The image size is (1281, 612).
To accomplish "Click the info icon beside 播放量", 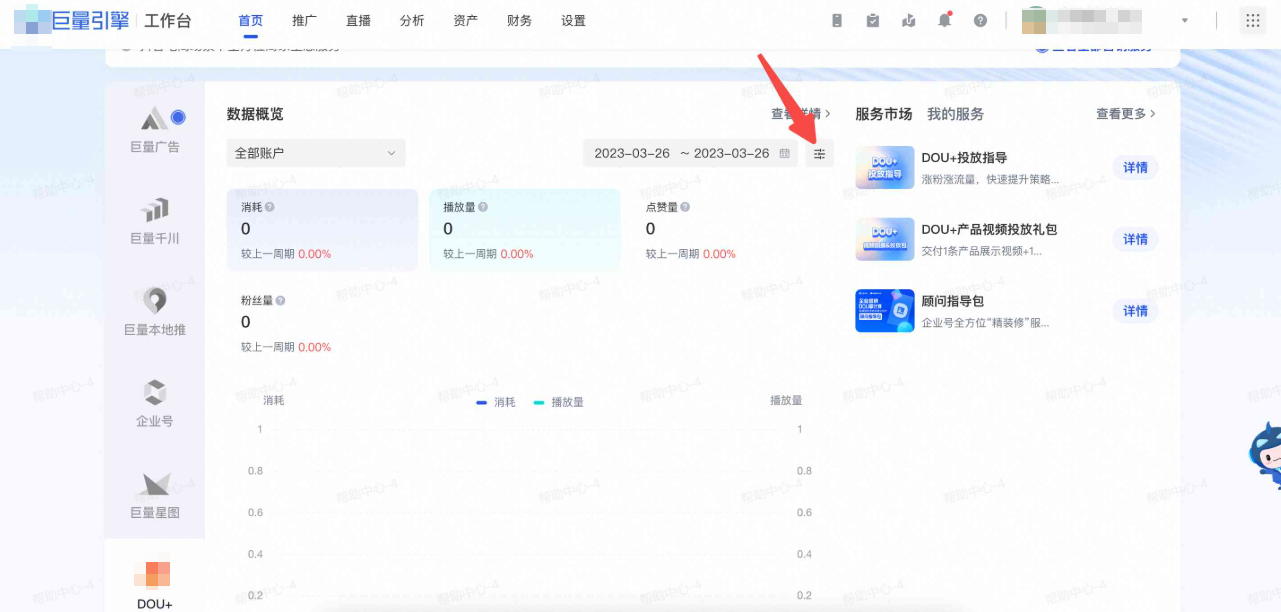I will coord(483,207).
